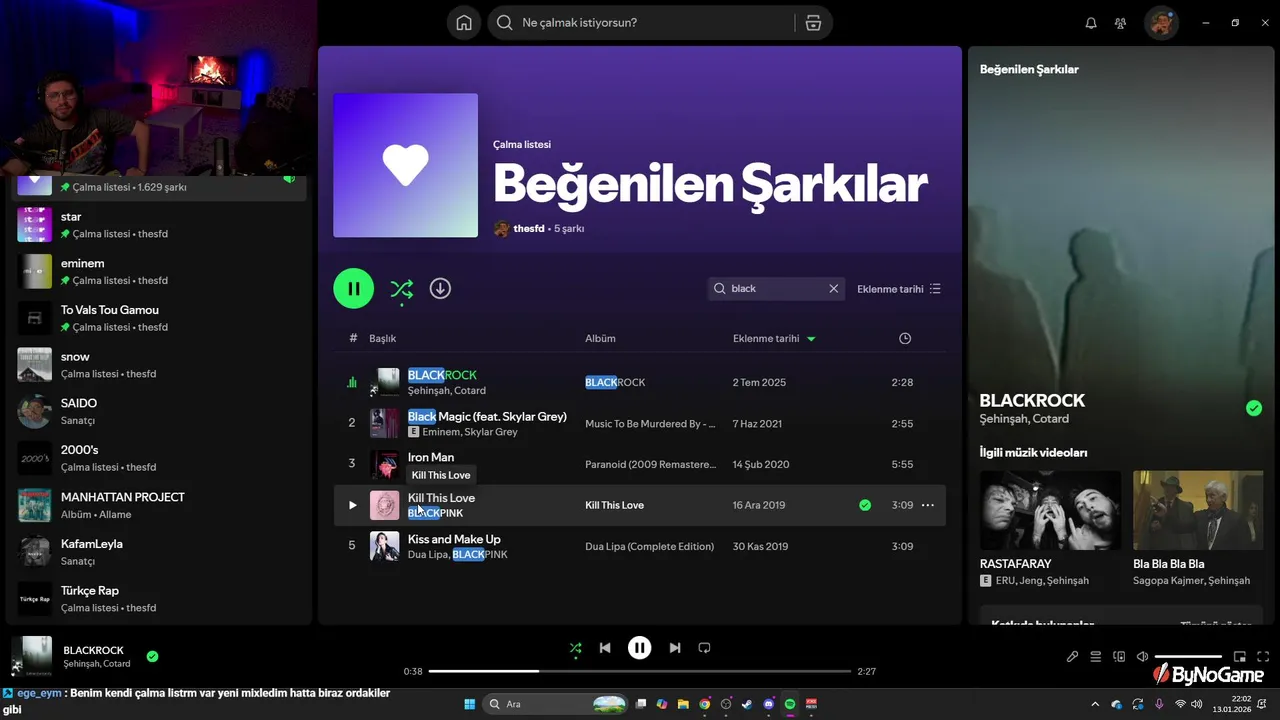Open the 'snow' playlist in library
This screenshot has height=720, width=1280.
(160, 365)
